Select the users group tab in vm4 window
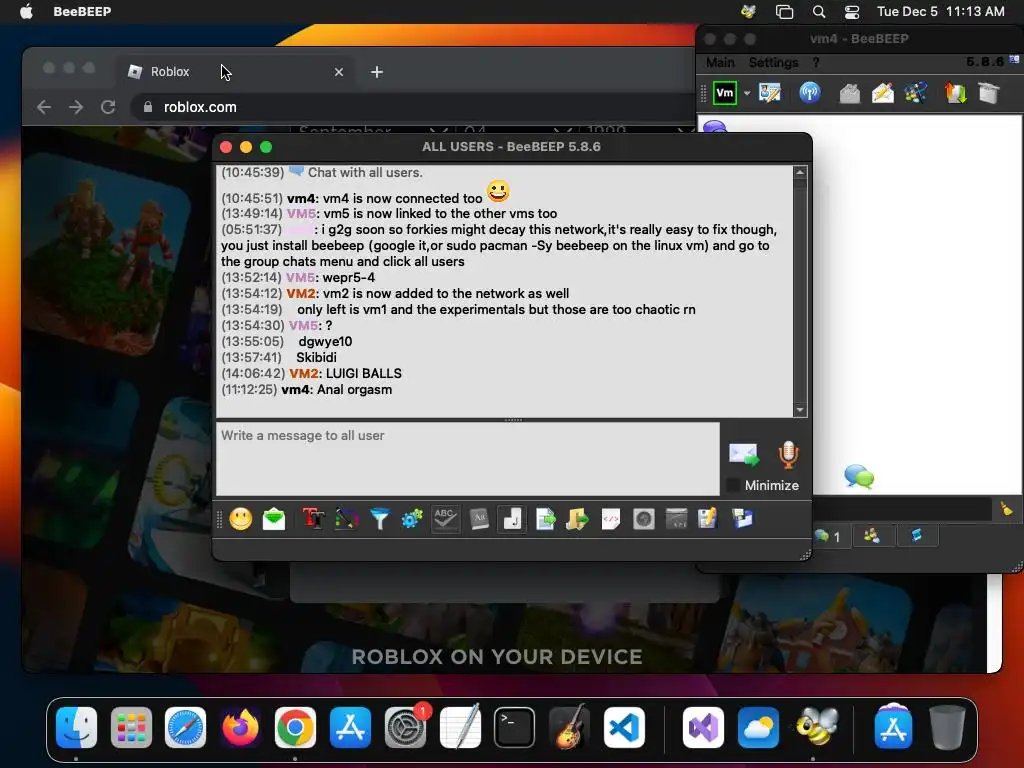This screenshot has height=768, width=1024. tap(872, 536)
